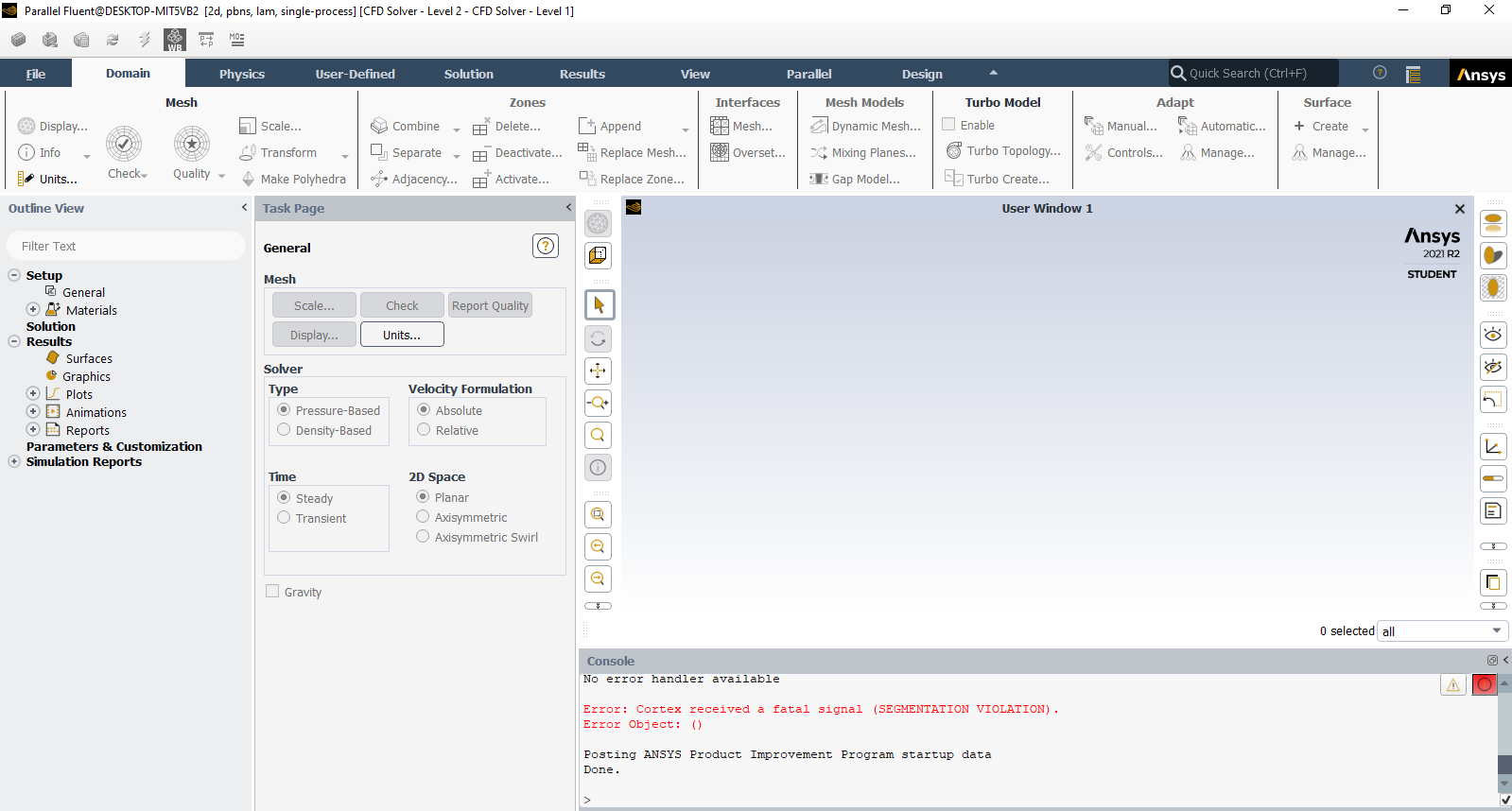Click the axes triad icon in right toolbar
The height and width of the screenshot is (811, 1512).
[x=1493, y=446]
